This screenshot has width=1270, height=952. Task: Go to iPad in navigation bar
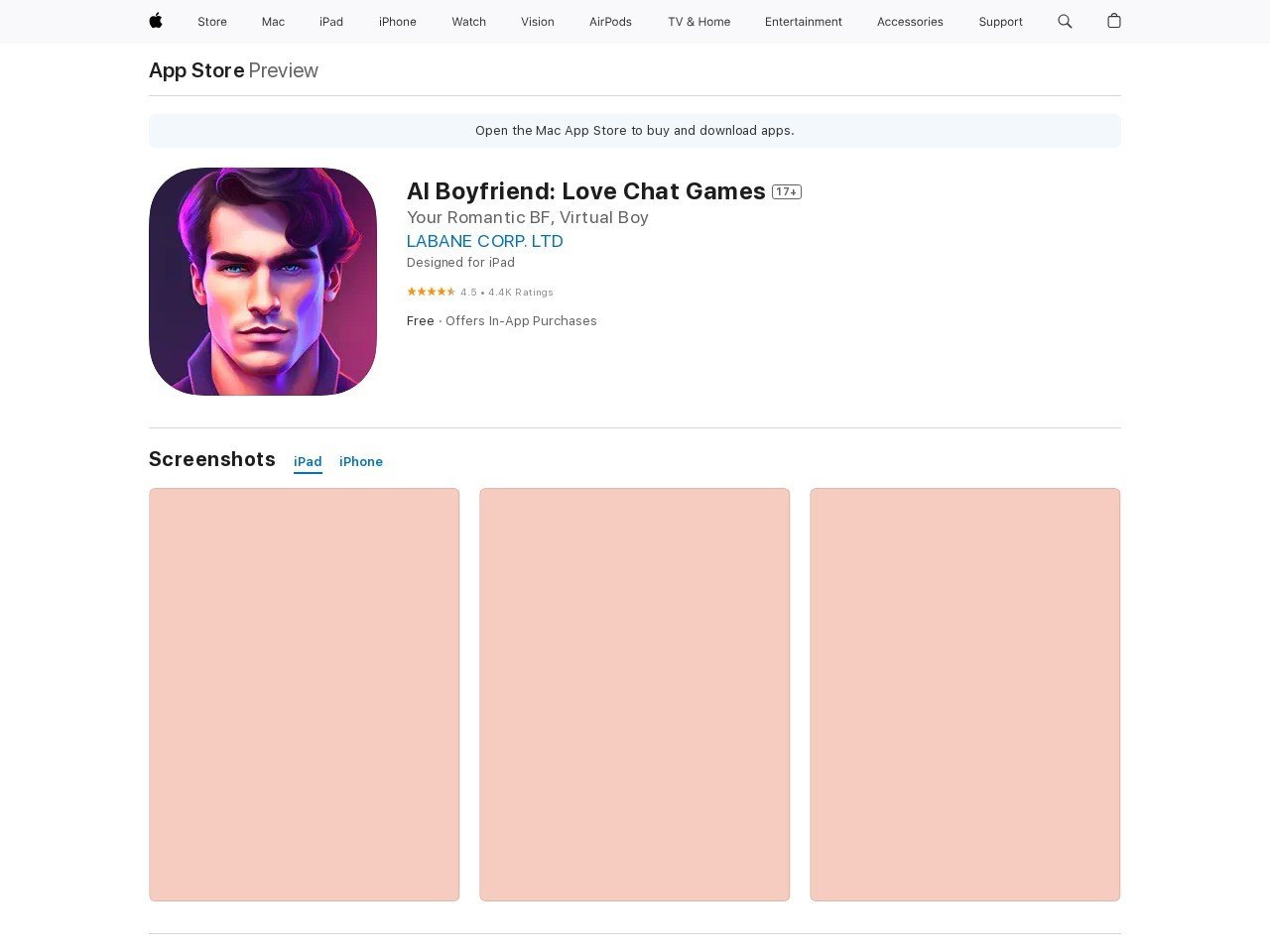click(x=331, y=22)
